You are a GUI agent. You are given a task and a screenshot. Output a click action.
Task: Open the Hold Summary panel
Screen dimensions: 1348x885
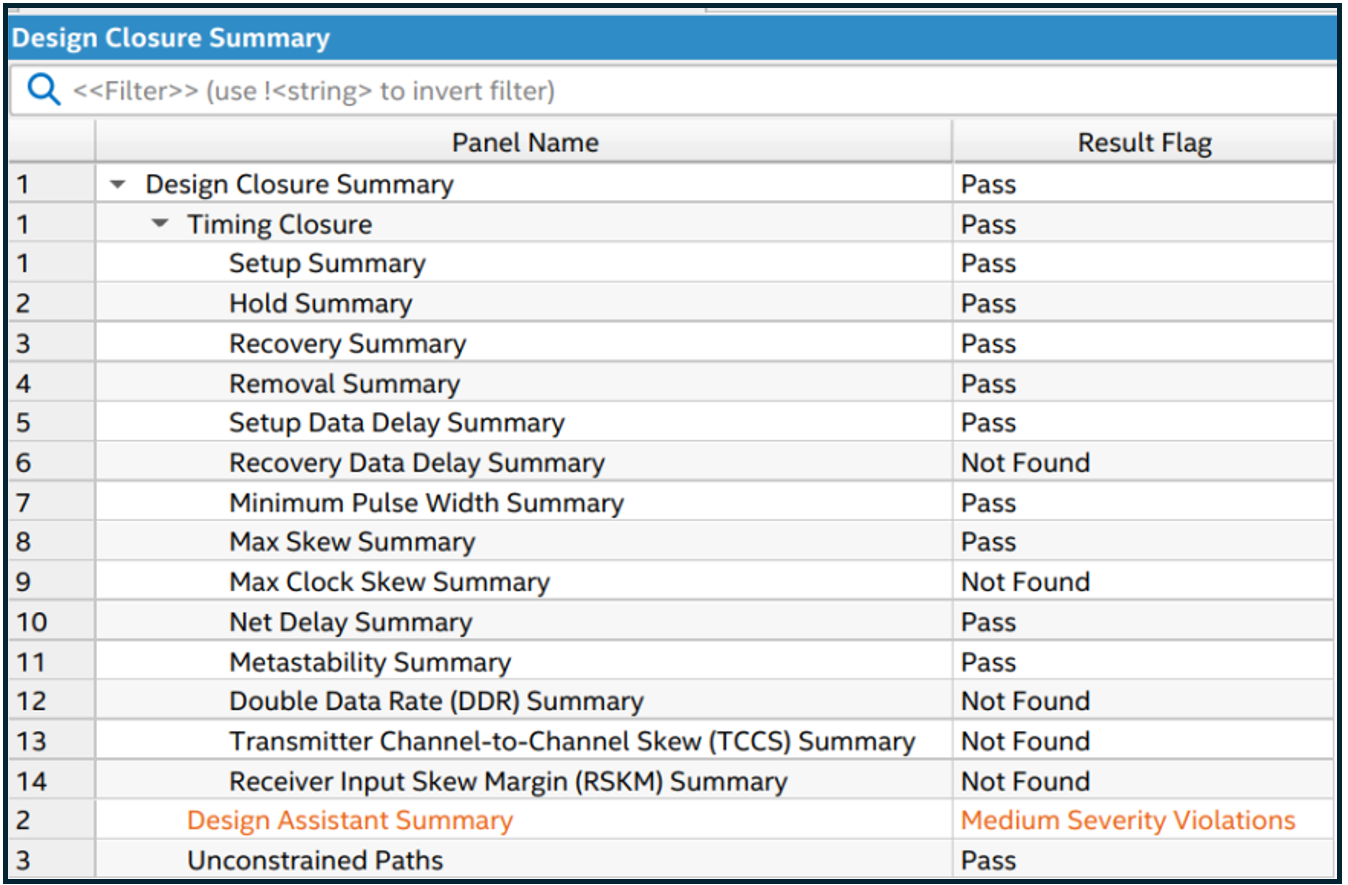pos(320,304)
